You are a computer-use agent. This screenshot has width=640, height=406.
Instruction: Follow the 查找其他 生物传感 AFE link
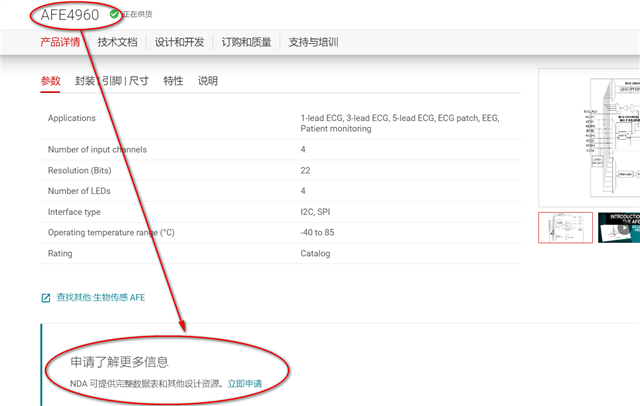[x=100, y=297]
